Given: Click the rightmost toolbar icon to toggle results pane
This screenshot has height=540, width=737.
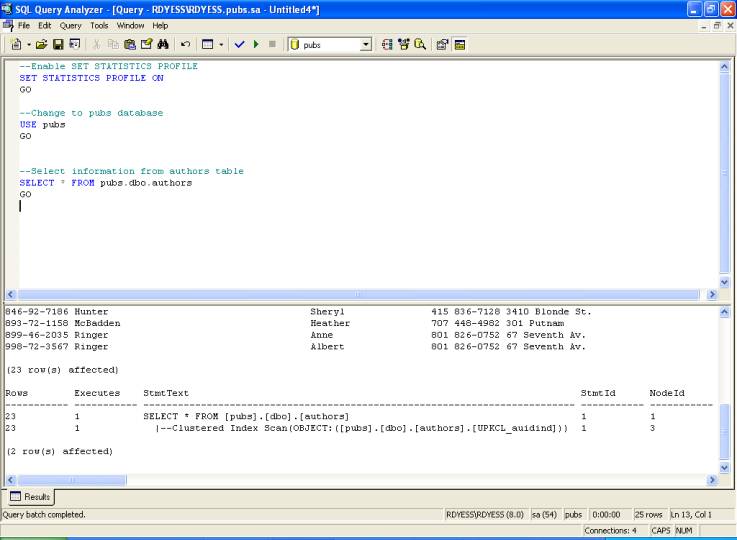Looking at the screenshot, I should click(459, 45).
